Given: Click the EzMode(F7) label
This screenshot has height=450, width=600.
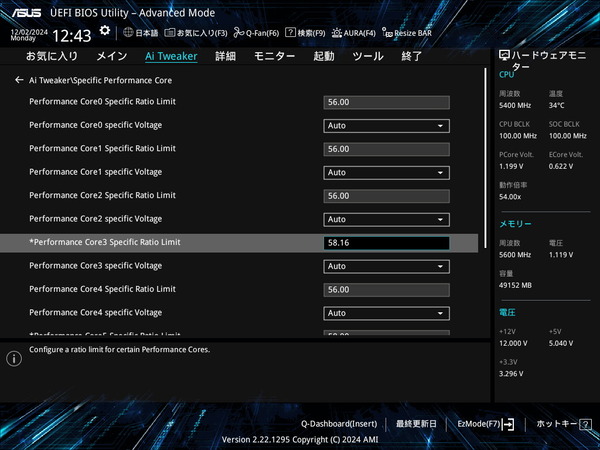Looking at the screenshot, I should 479,424.
